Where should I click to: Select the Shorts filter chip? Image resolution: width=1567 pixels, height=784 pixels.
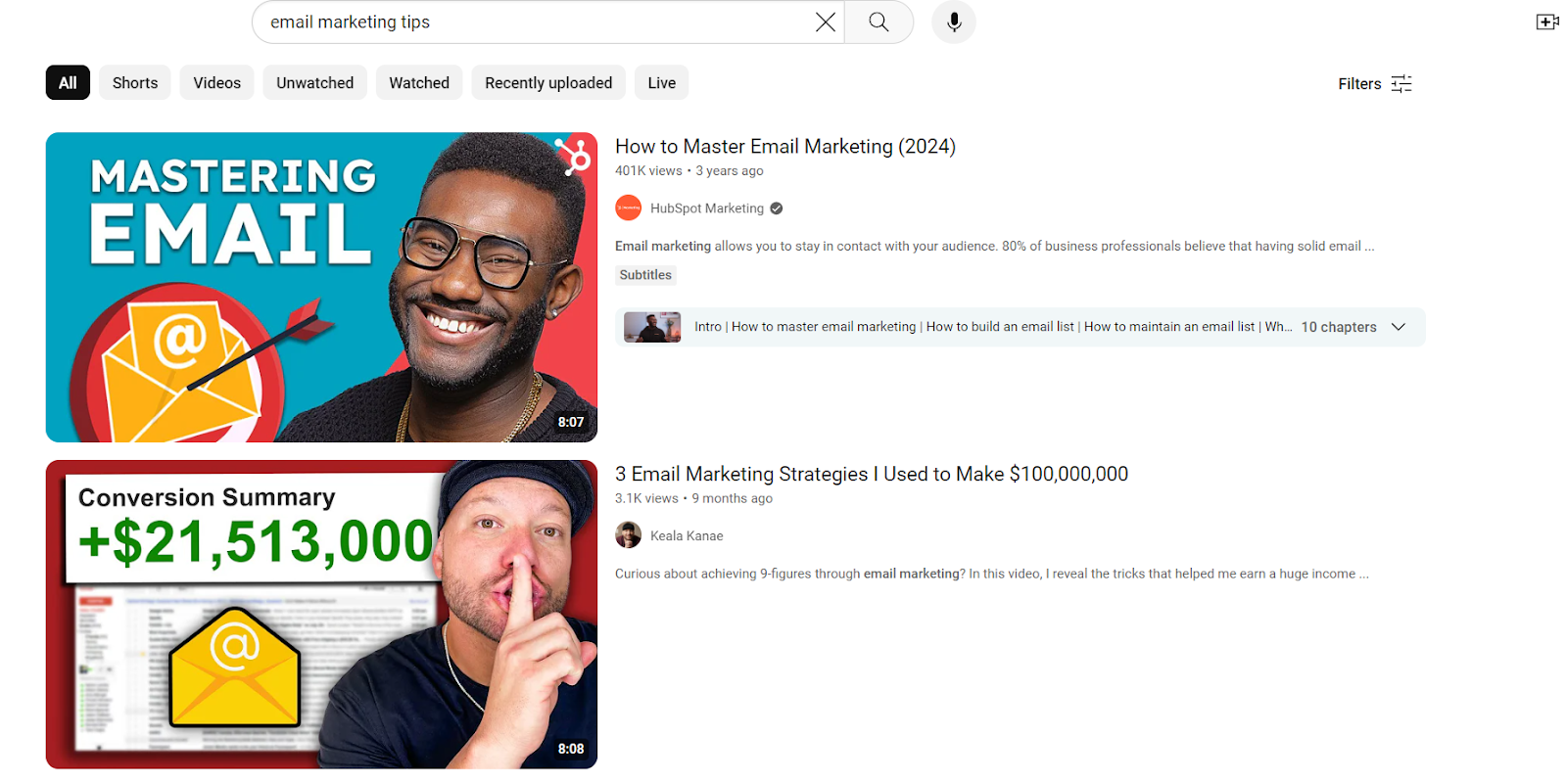pos(135,83)
